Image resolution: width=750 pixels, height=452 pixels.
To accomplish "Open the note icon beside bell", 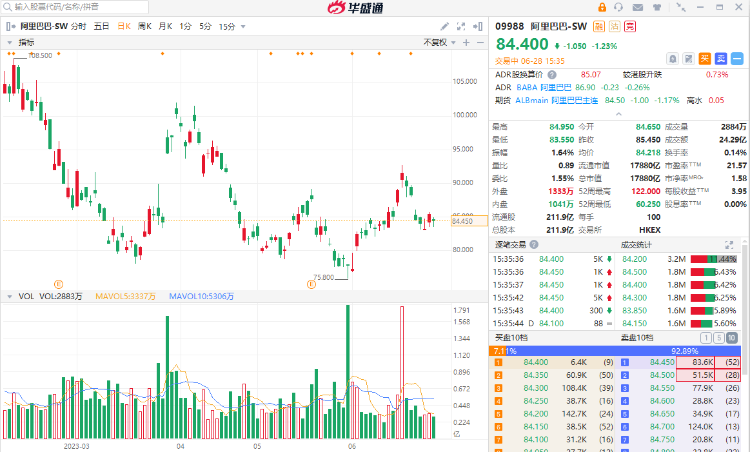I will click(688, 58).
